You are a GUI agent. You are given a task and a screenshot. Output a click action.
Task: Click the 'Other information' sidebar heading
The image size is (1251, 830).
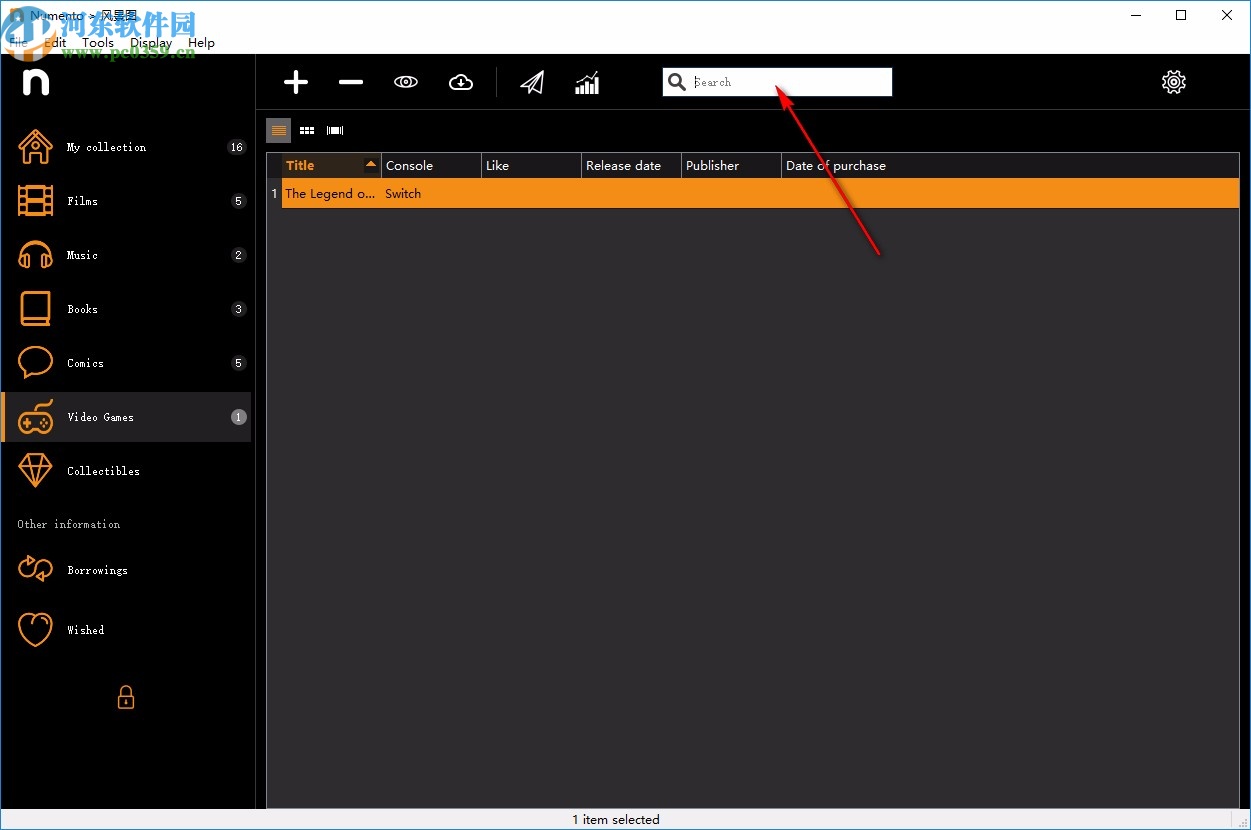68,524
